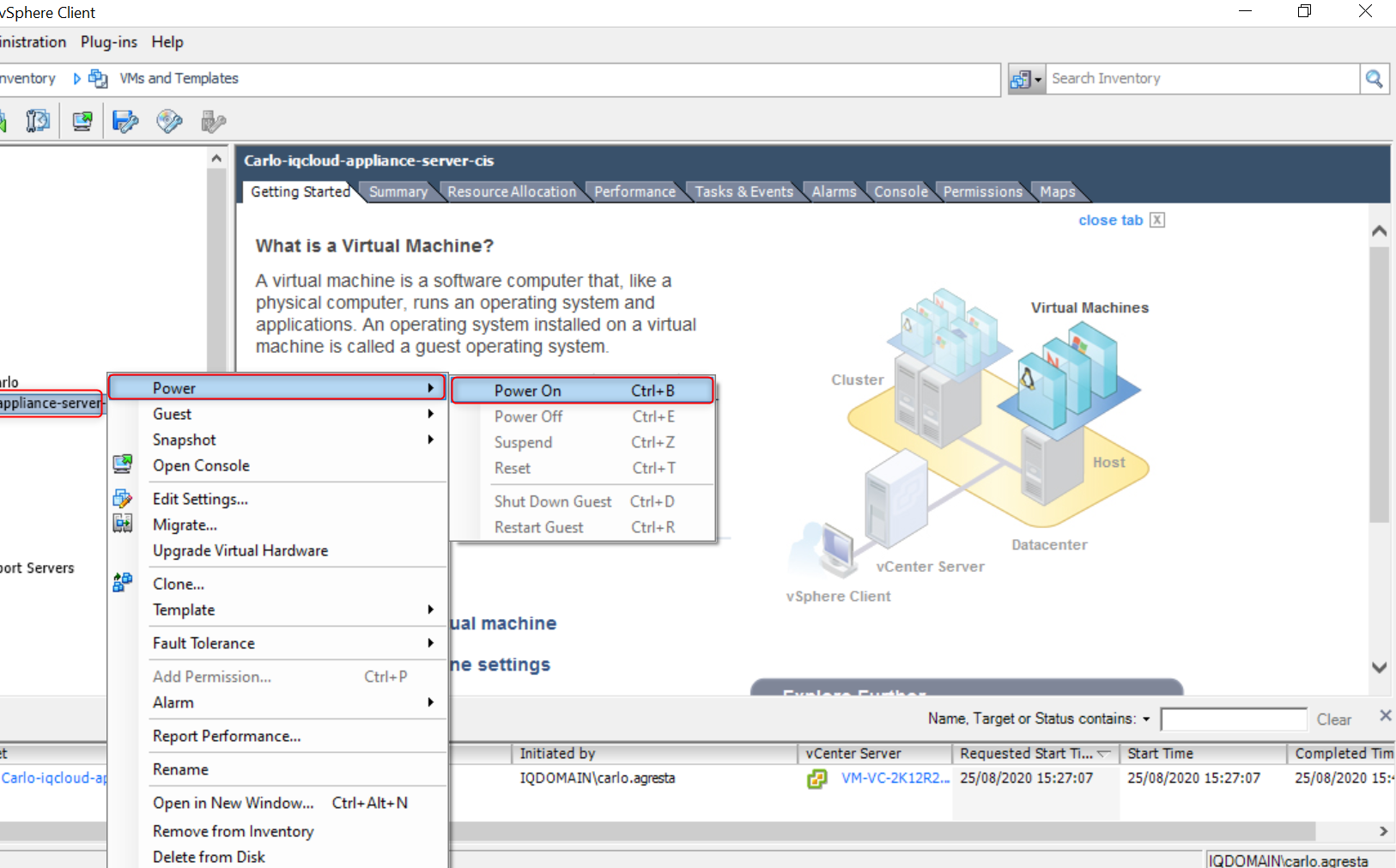Select Open Console menu entry
The height and width of the screenshot is (868, 1396).
(x=201, y=465)
